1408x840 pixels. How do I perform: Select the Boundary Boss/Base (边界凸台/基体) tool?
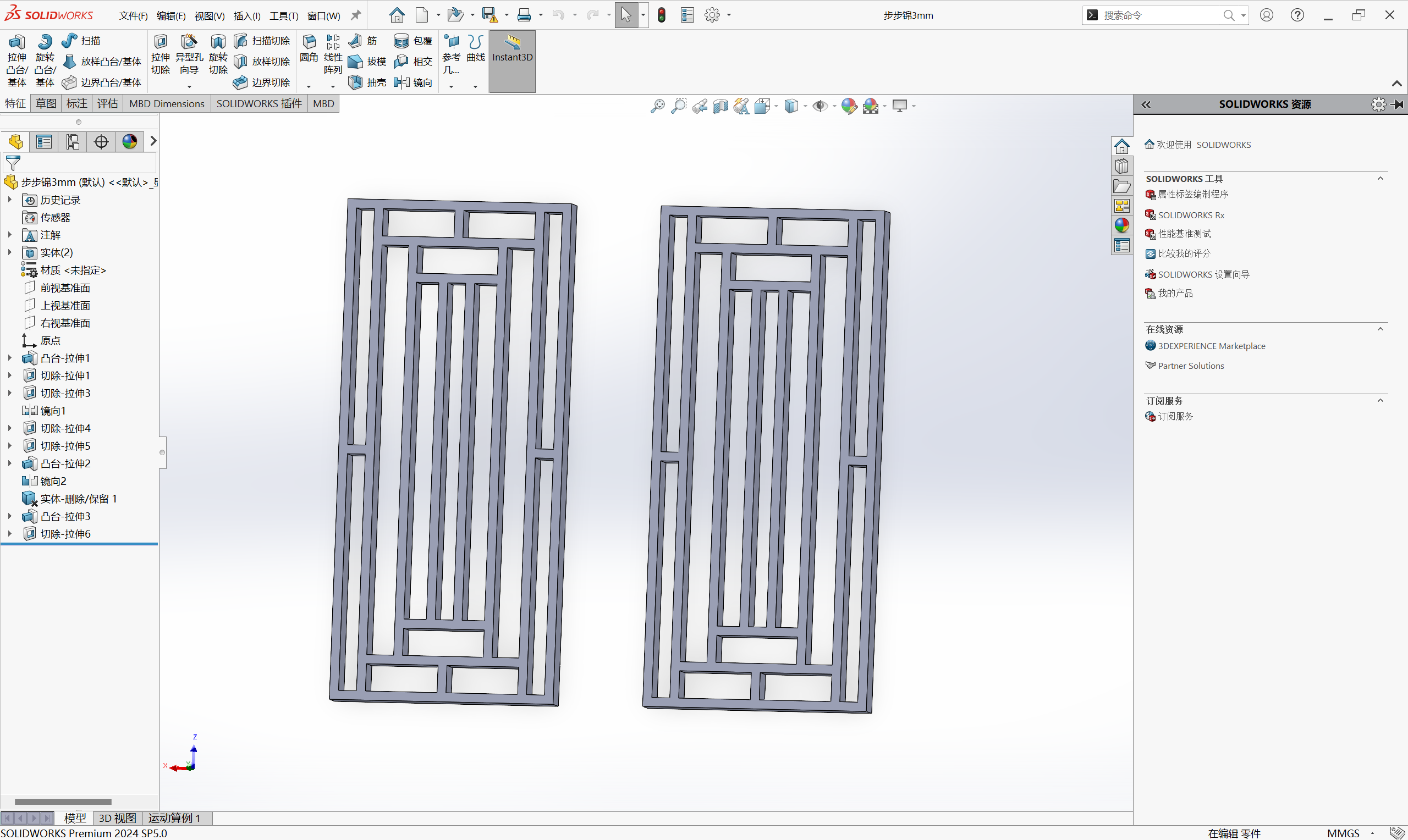pos(102,82)
